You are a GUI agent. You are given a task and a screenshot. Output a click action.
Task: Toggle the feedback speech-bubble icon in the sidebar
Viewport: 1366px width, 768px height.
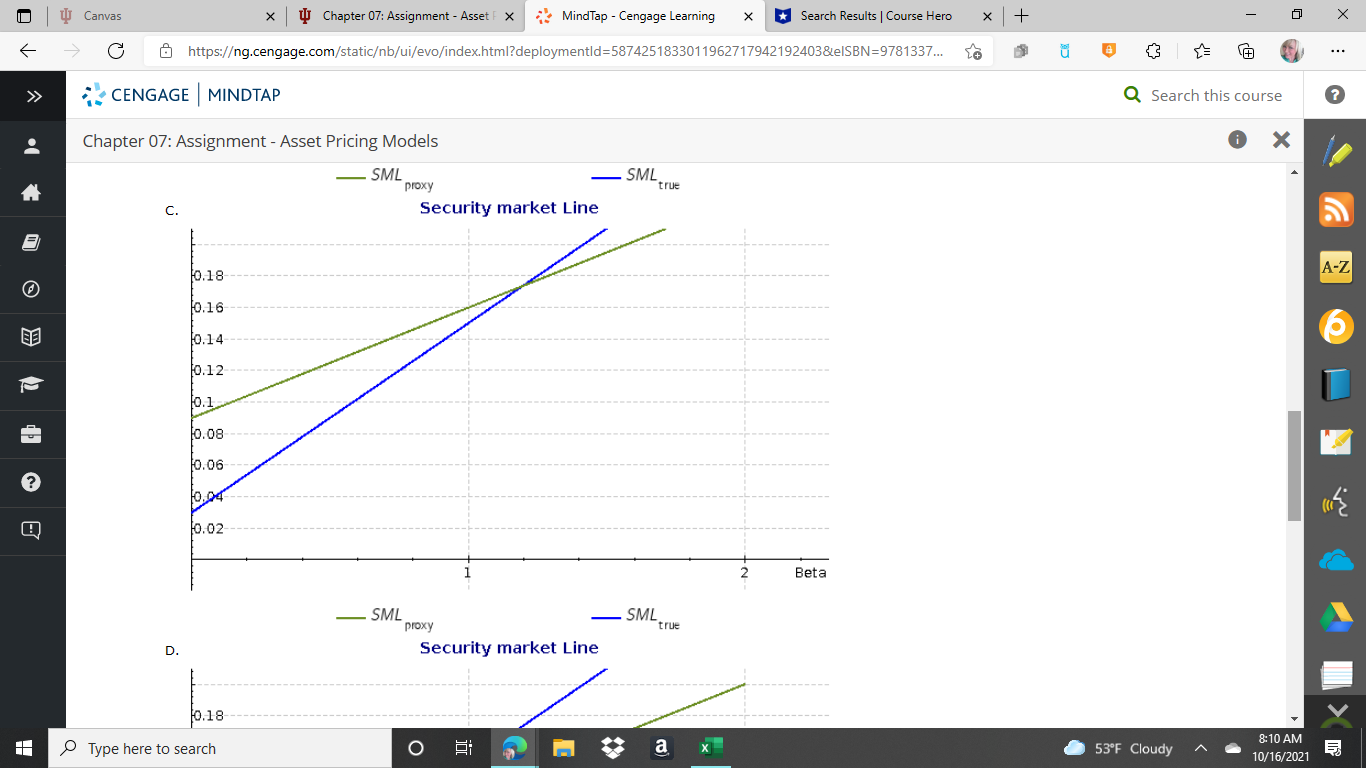coord(33,531)
